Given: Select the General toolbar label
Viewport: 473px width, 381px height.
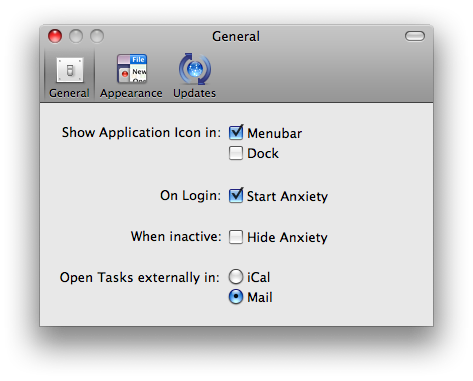Looking at the screenshot, I should 69,93.
